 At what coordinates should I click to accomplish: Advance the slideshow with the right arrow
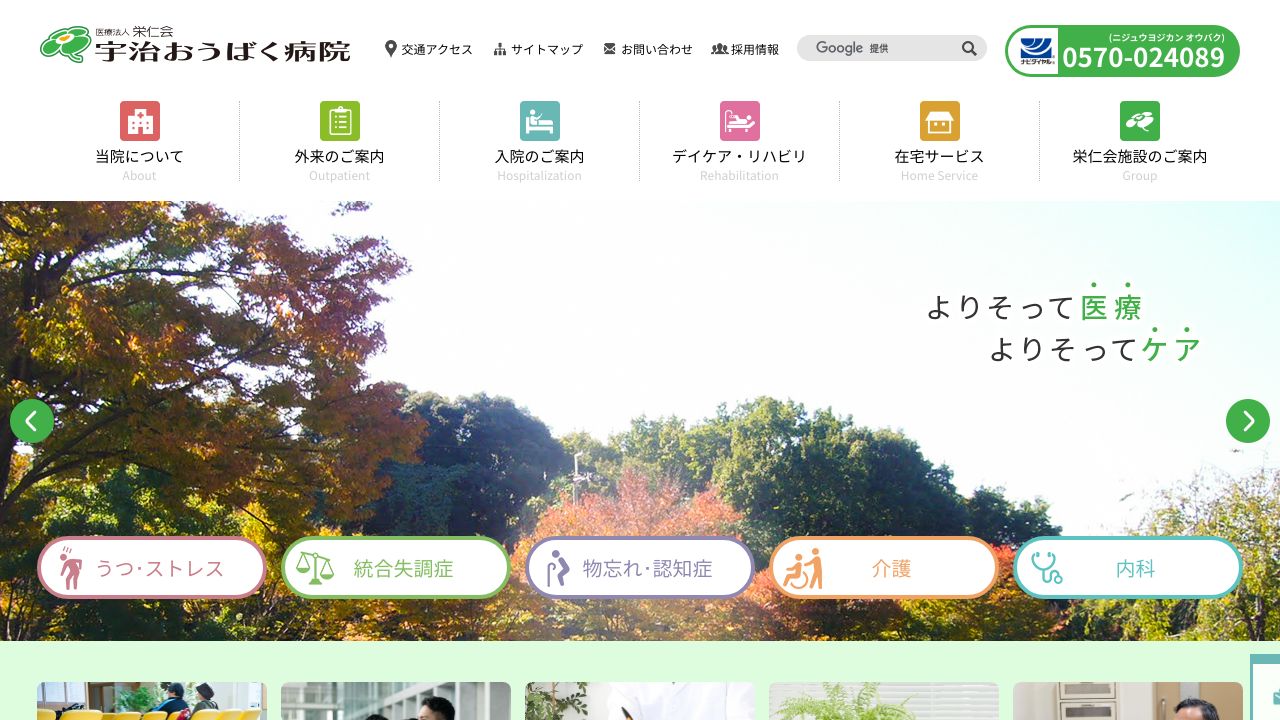click(1248, 421)
